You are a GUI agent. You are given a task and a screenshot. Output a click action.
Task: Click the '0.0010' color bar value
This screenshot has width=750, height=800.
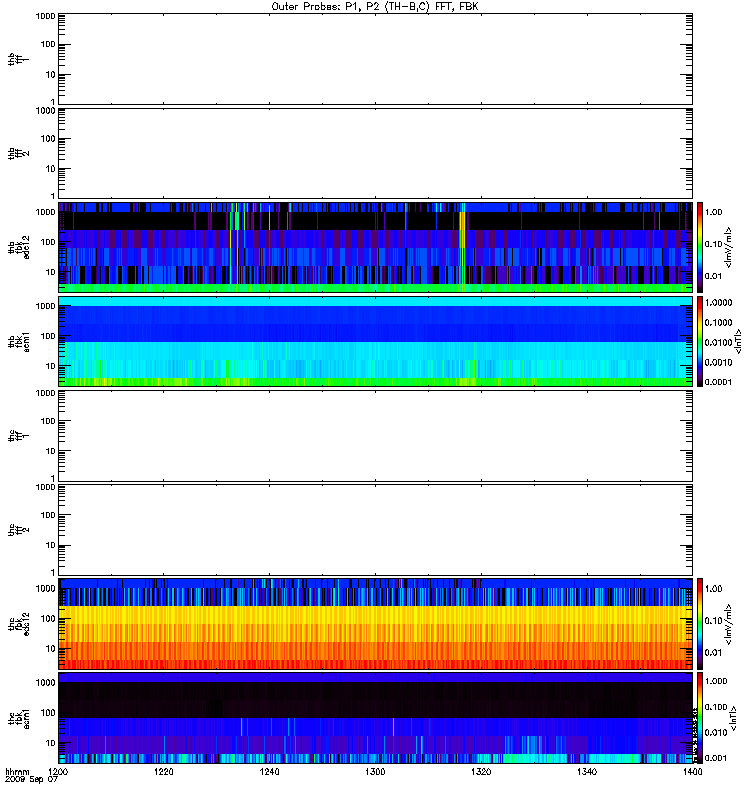(718, 362)
